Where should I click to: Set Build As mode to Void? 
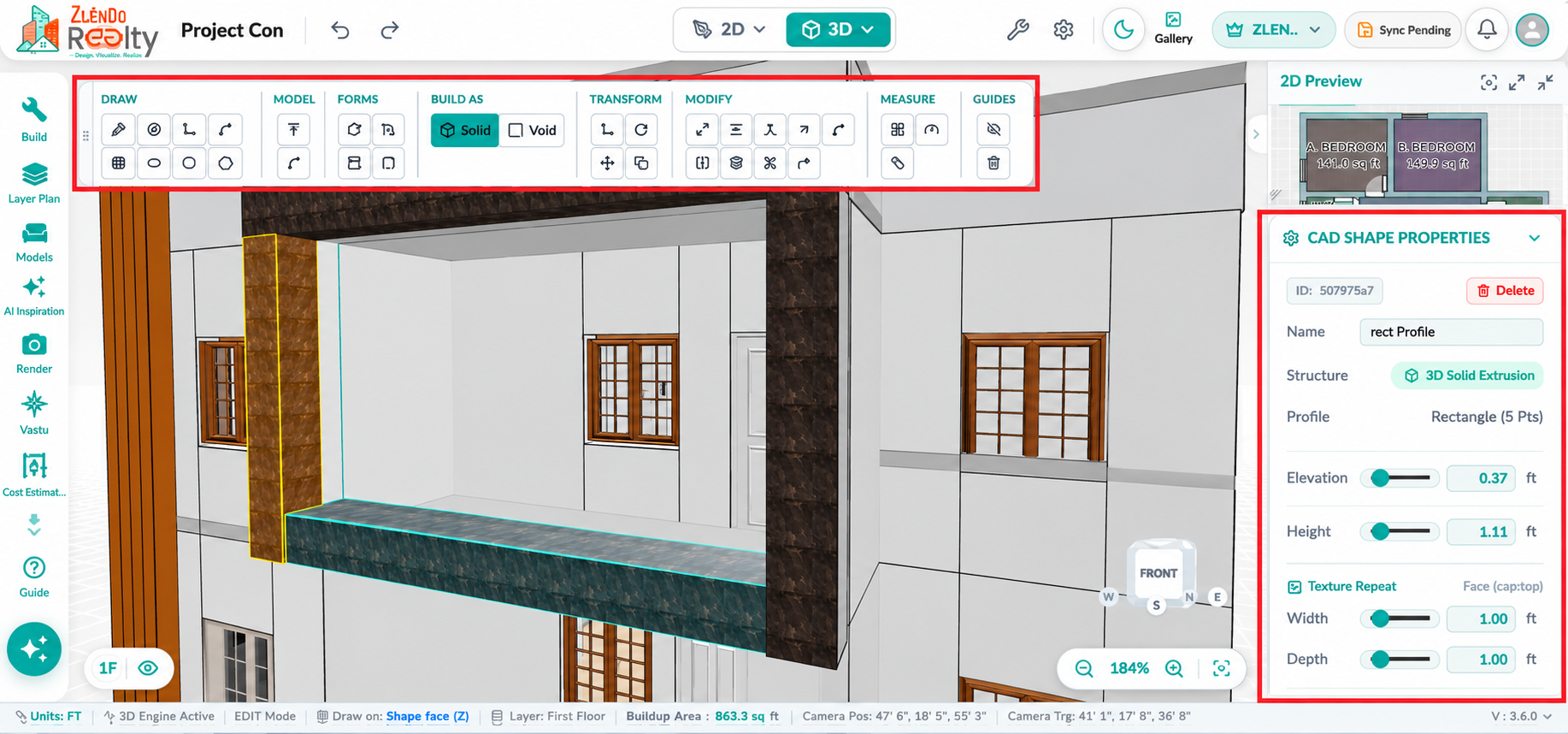pyautogui.click(x=532, y=130)
